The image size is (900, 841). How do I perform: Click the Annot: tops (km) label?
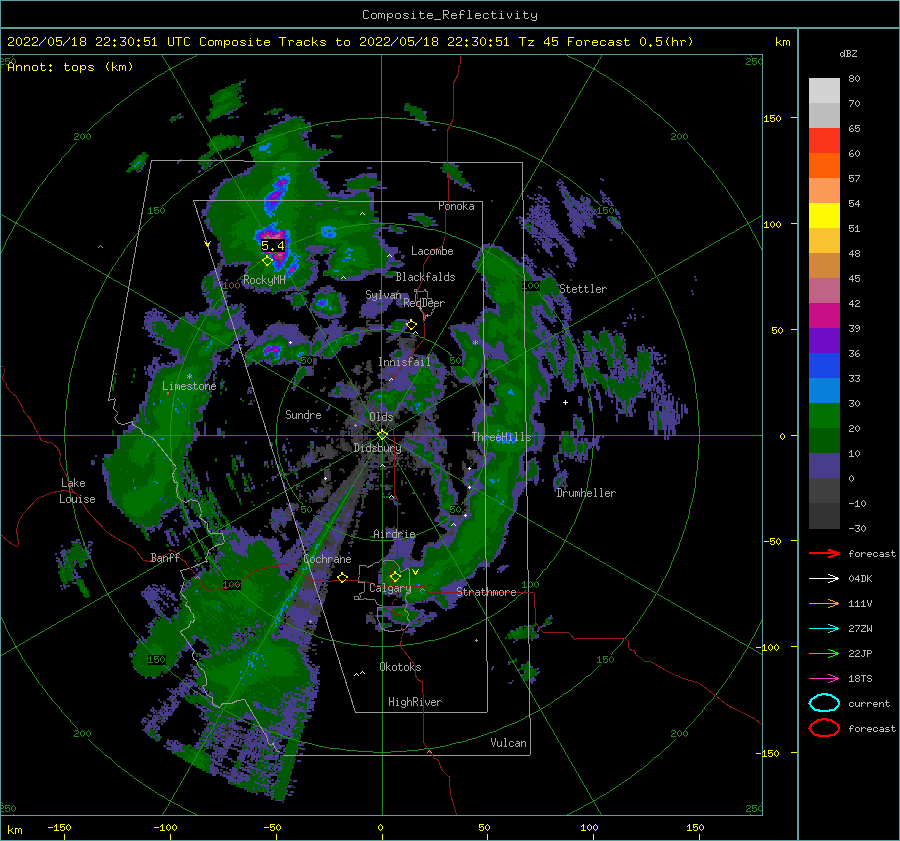70,67
